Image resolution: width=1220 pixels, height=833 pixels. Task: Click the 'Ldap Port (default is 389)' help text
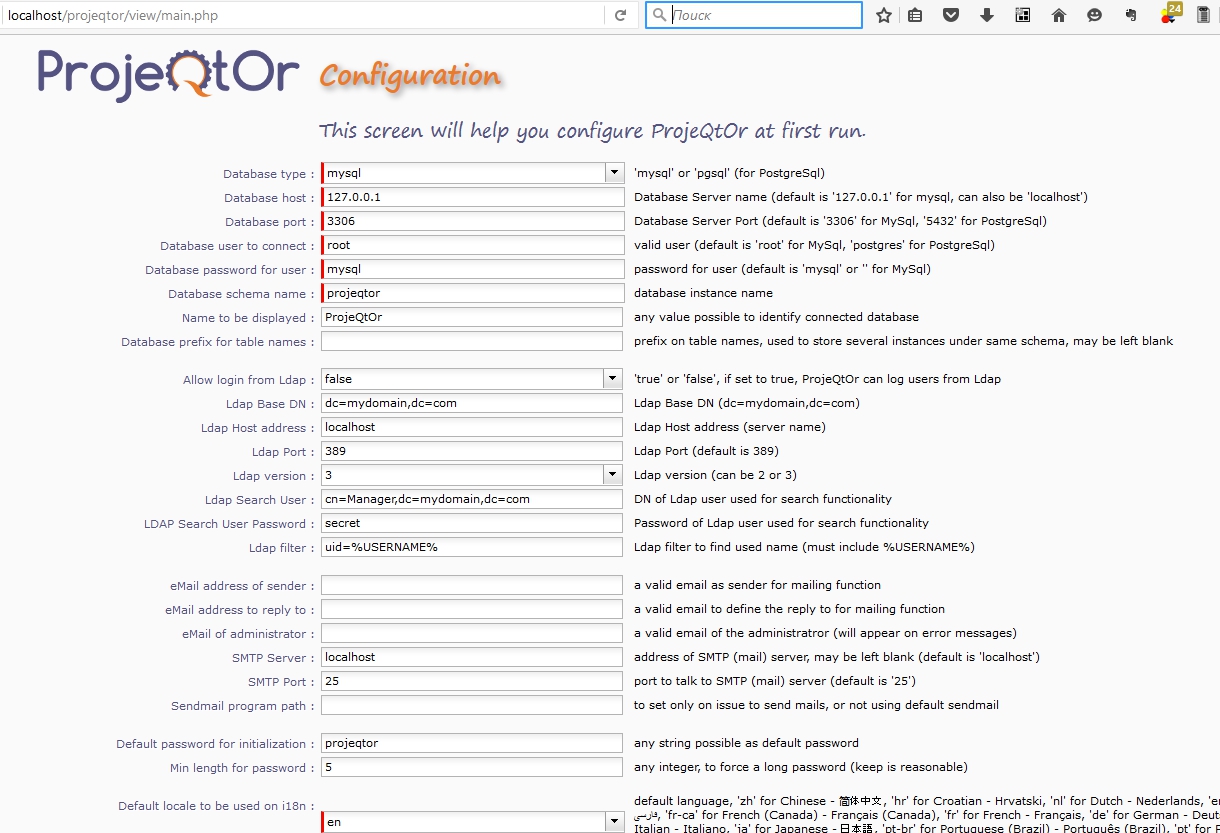[706, 451]
